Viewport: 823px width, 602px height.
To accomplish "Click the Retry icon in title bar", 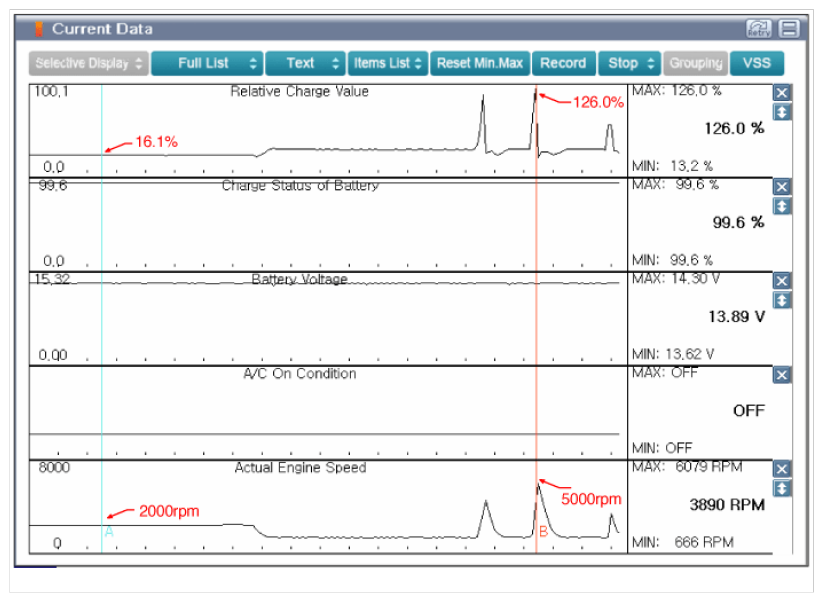I will point(757,29).
